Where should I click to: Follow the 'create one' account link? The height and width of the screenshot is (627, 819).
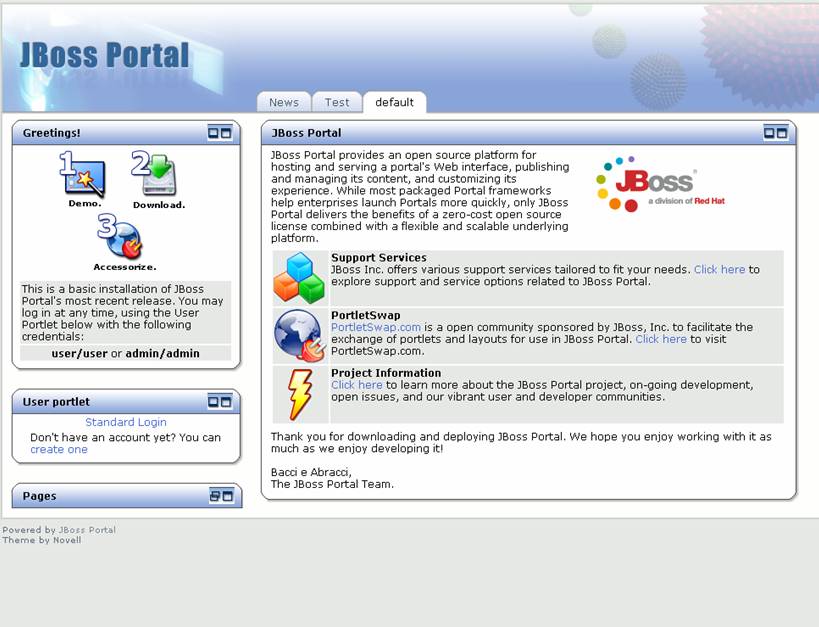59,449
